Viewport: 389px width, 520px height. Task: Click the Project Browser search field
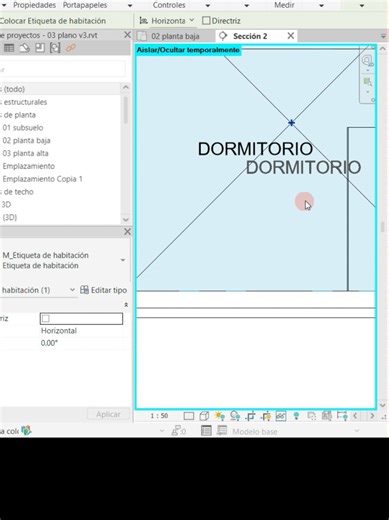point(63,69)
